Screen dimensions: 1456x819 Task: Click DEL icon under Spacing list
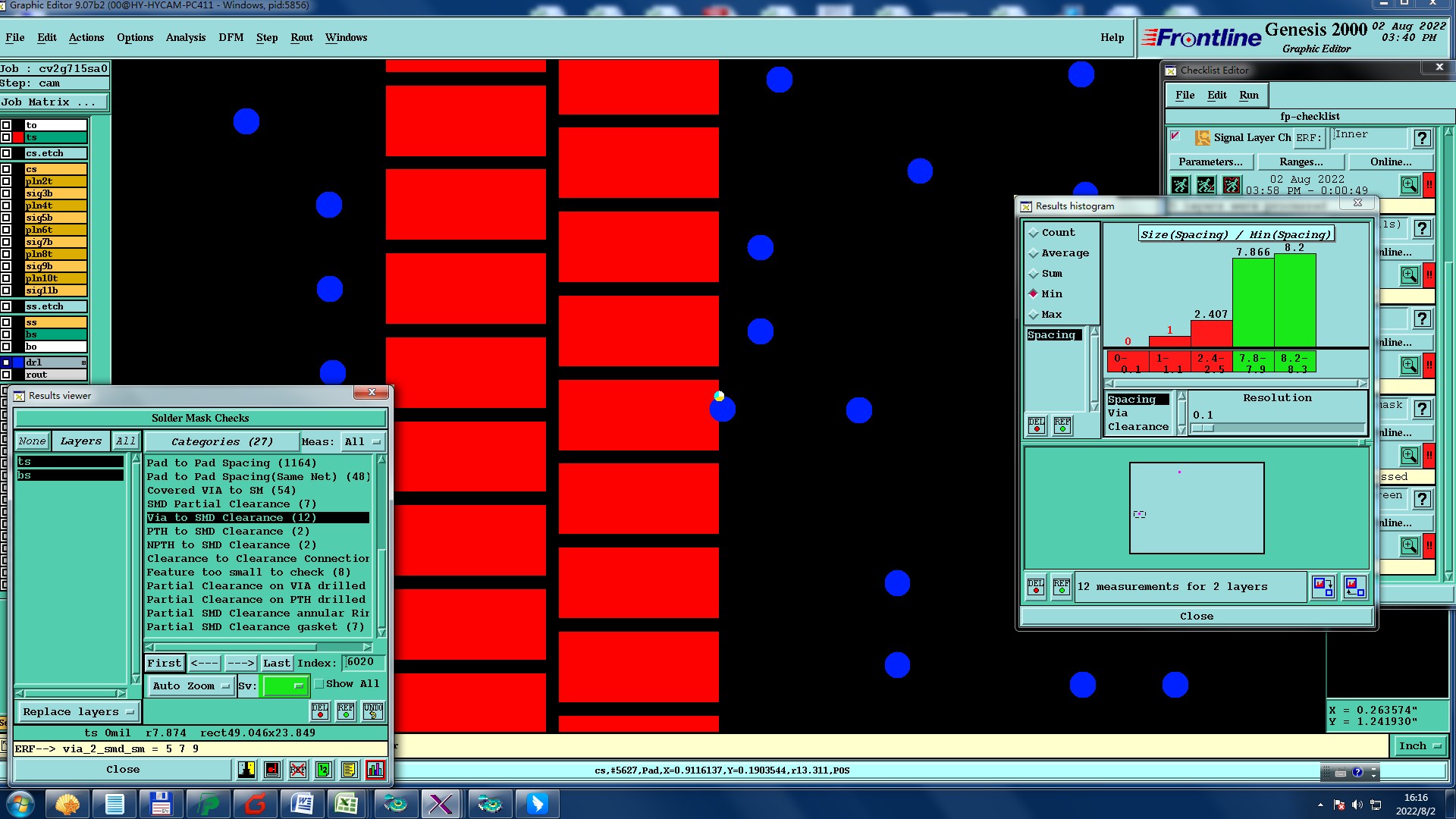click(x=1037, y=425)
